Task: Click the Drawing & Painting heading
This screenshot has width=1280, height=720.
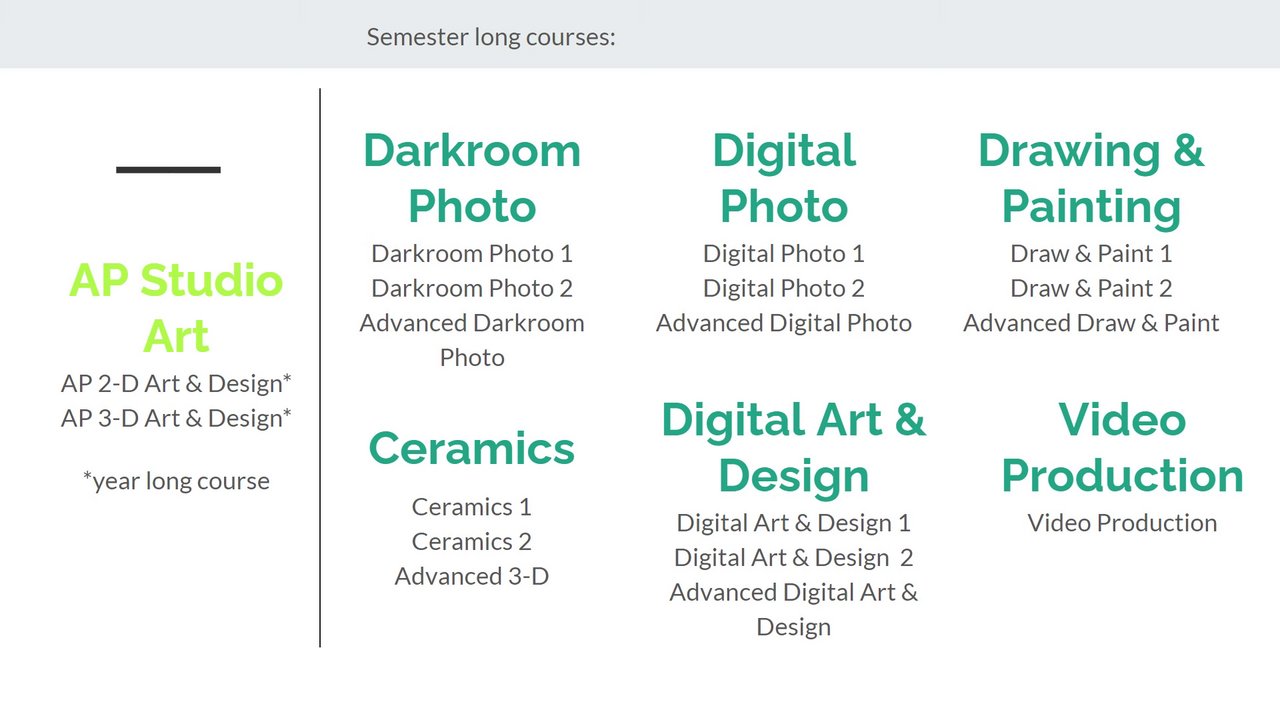Action: (1090, 178)
